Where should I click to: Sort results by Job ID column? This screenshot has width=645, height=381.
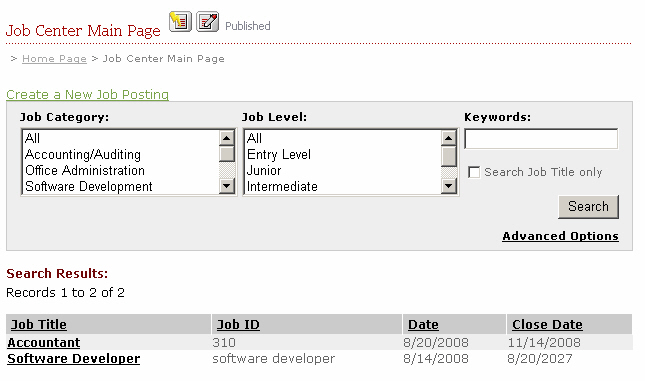coord(238,325)
